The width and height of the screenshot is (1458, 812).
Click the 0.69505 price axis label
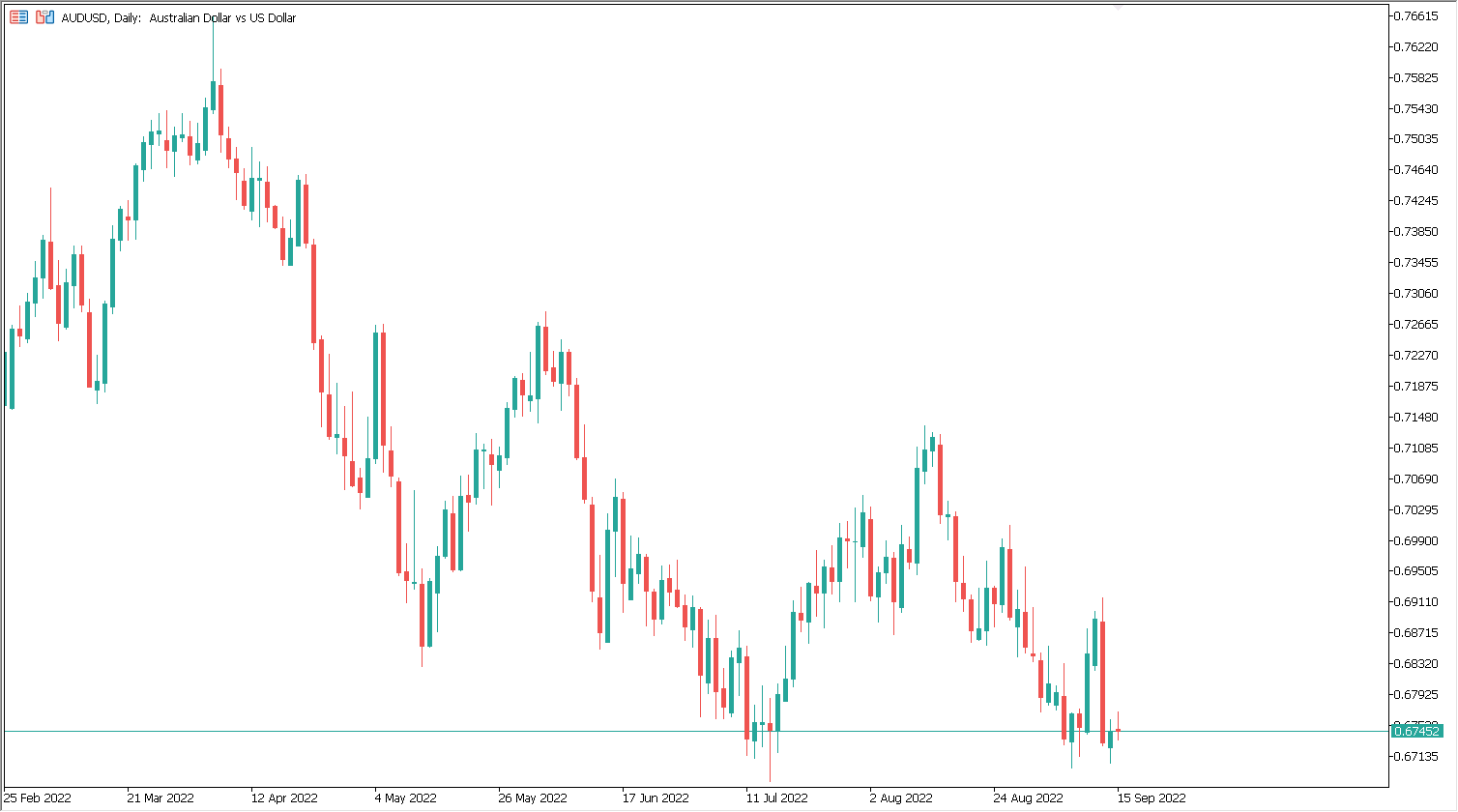(1417, 571)
